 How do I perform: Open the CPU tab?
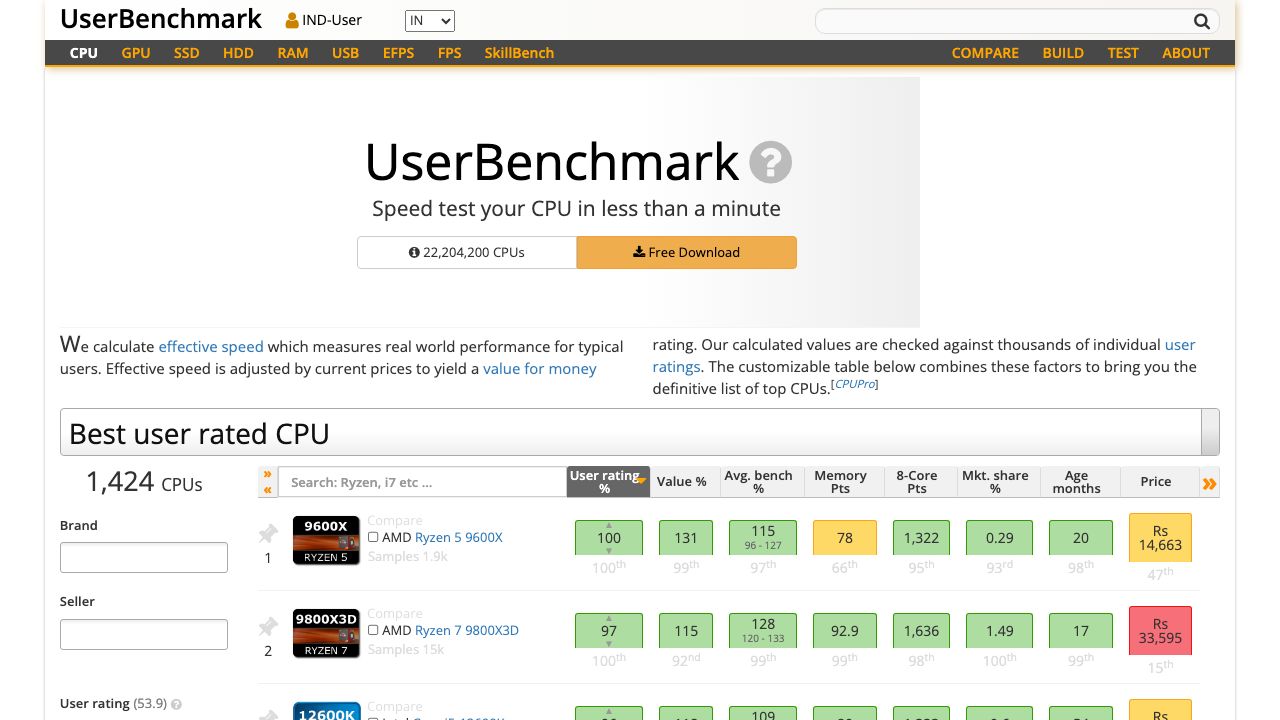[84, 53]
